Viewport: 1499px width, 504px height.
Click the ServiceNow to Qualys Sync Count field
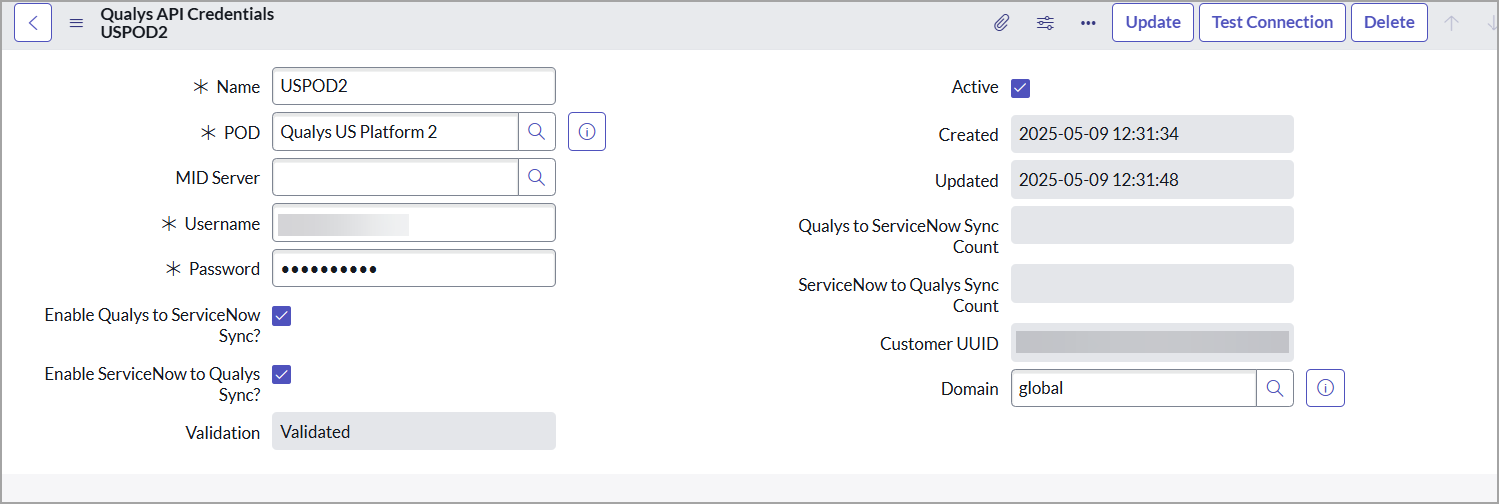point(1152,283)
